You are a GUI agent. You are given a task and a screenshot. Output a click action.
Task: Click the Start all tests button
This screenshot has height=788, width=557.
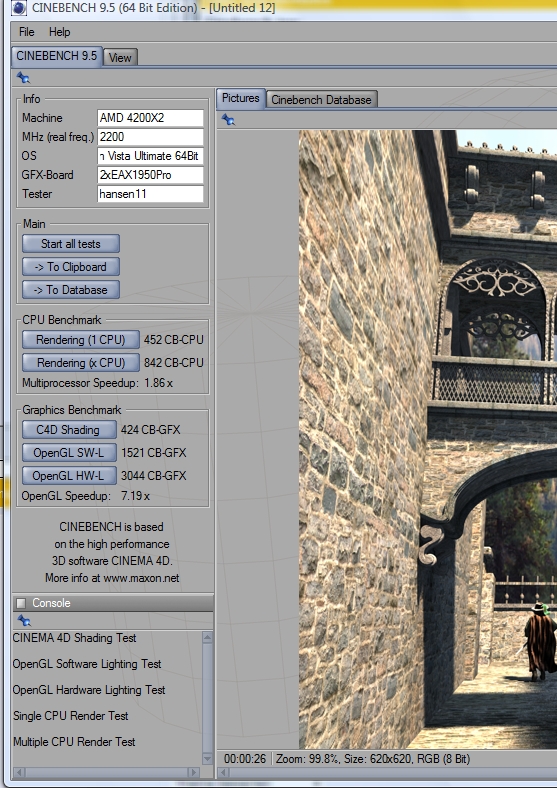pos(70,244)
